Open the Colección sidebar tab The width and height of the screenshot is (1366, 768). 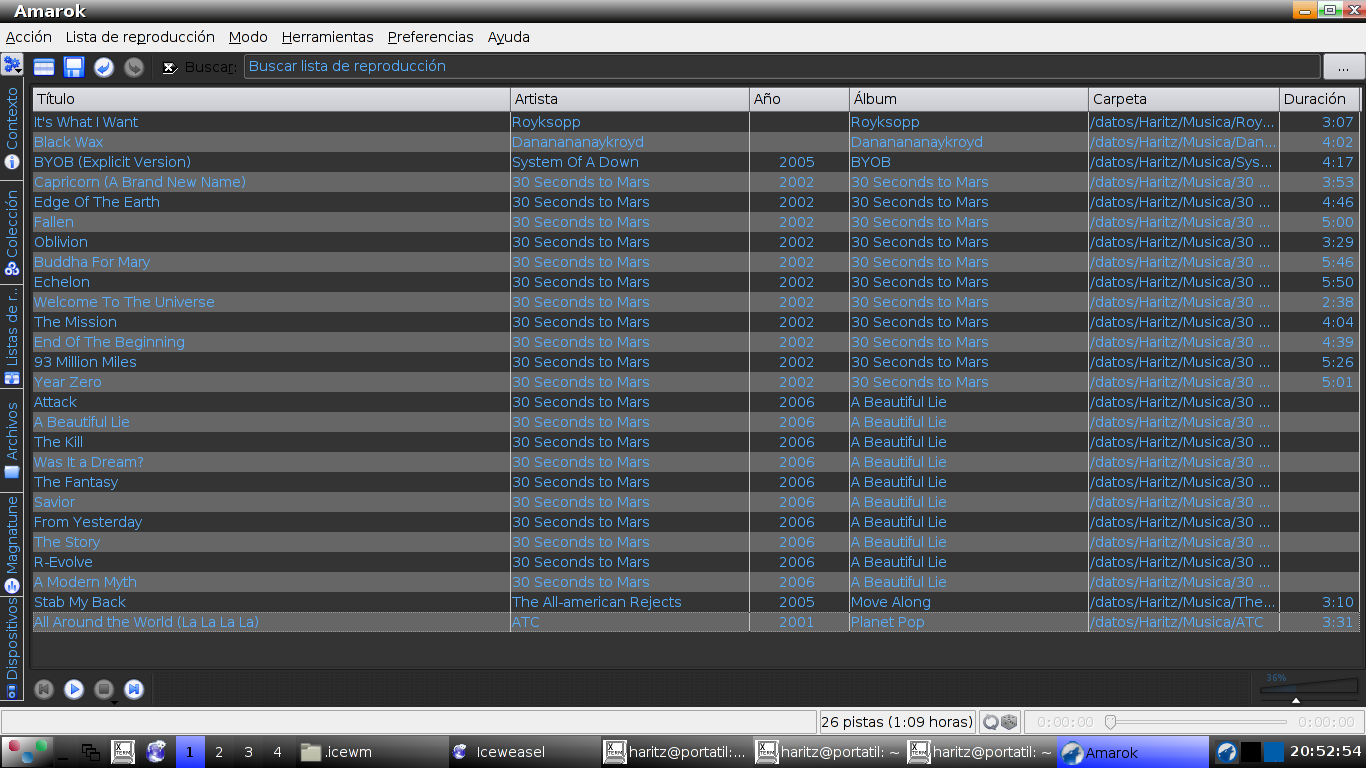(x=12, y=233)
